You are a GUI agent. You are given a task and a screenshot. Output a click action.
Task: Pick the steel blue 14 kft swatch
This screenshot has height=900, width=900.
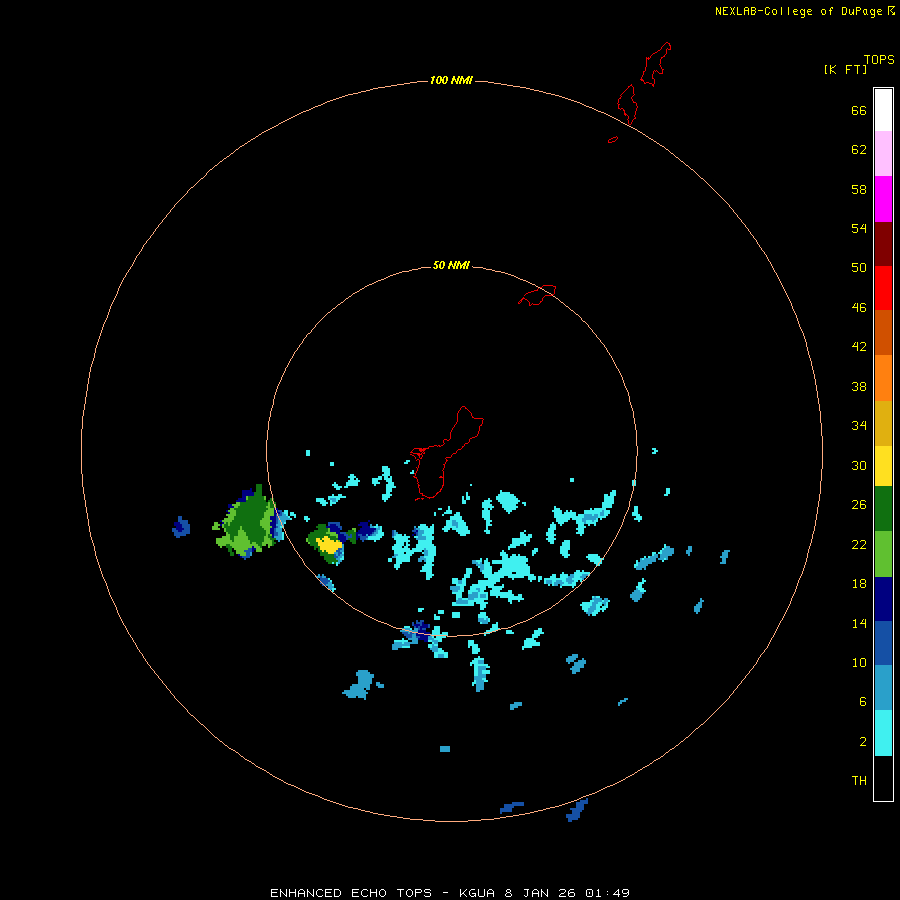(x=883, y=688)
